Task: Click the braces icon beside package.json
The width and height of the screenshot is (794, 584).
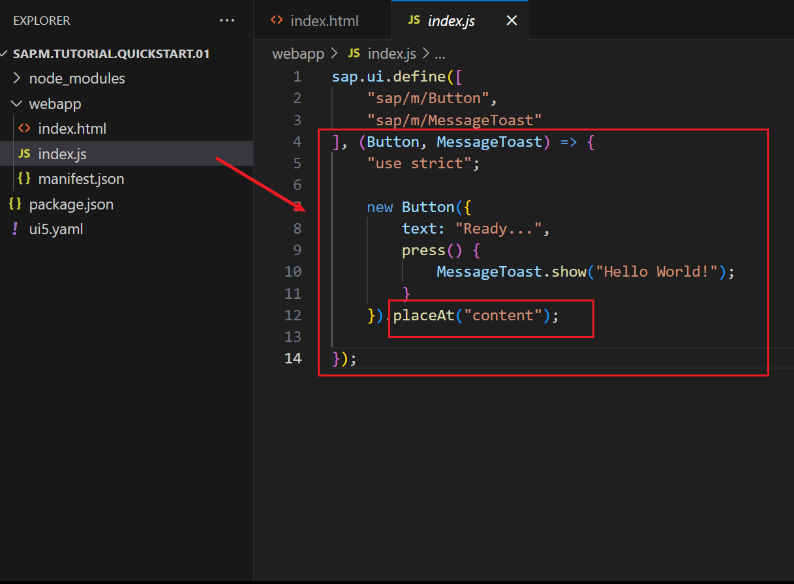Action: (x=15, y=204)
